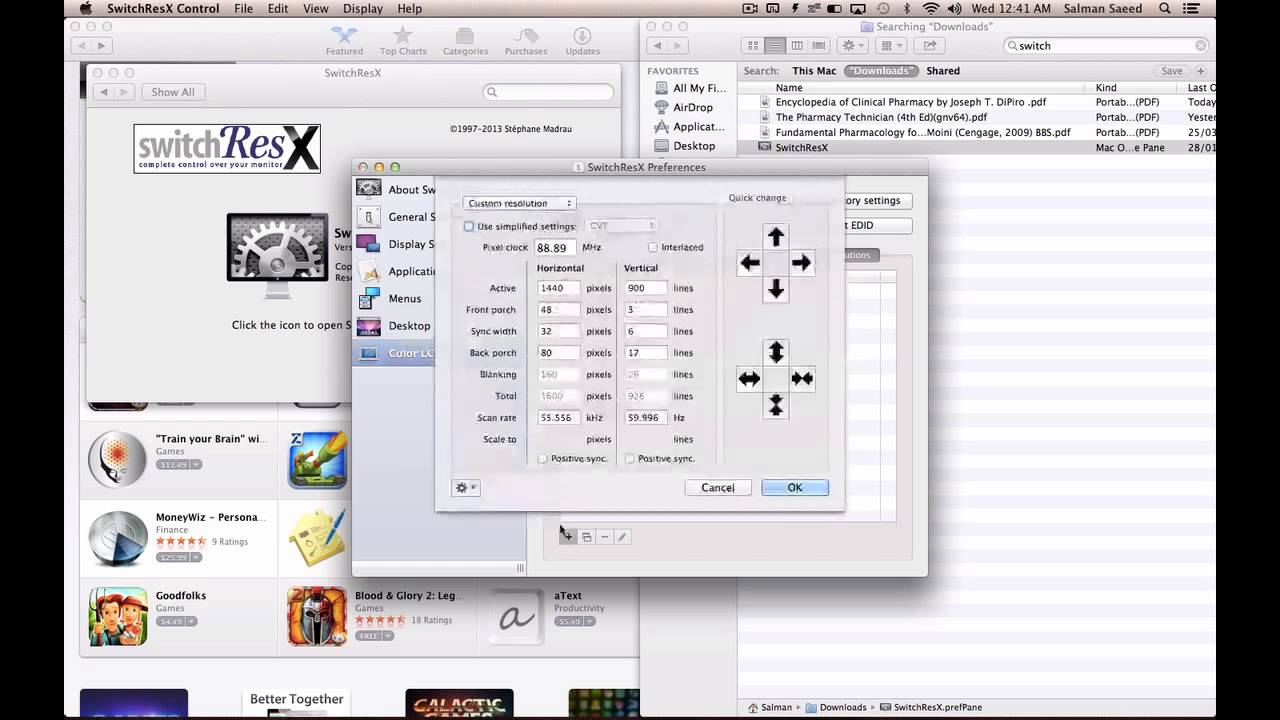Click the Wi-Fi status icon

point(931,9)
